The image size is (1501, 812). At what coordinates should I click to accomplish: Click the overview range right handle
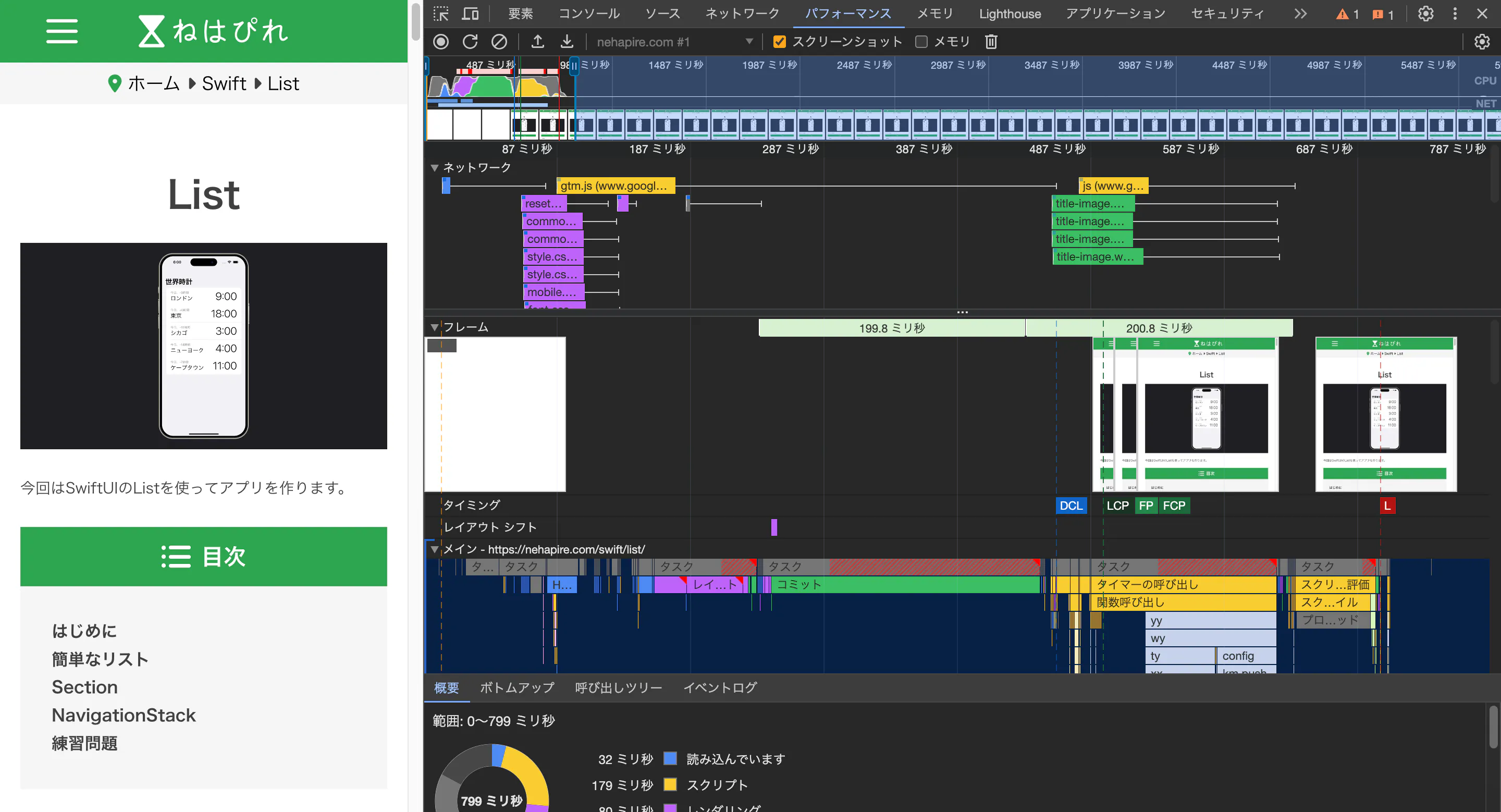[574, 66]
